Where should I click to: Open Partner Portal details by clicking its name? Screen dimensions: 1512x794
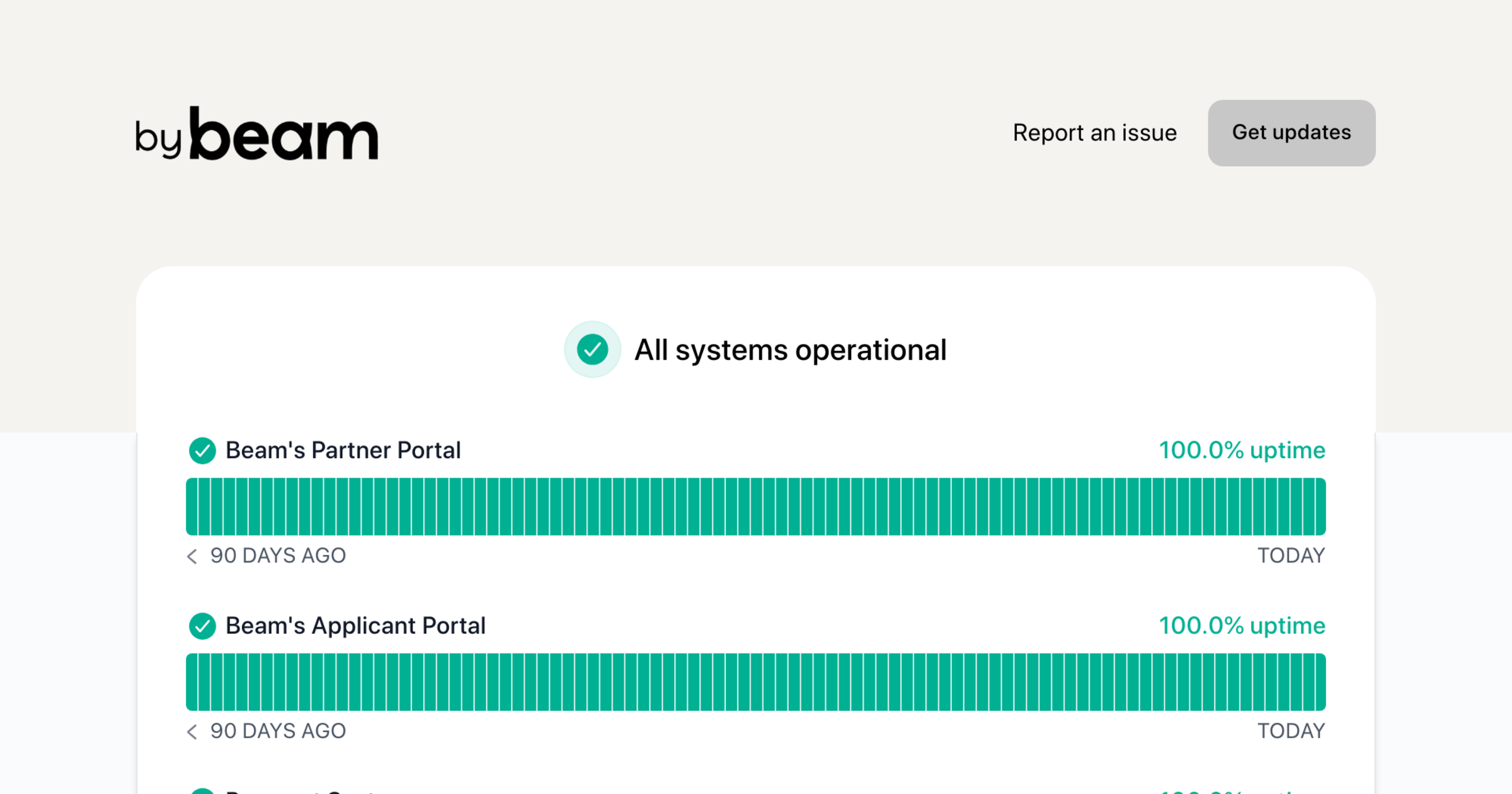[343, 451]
